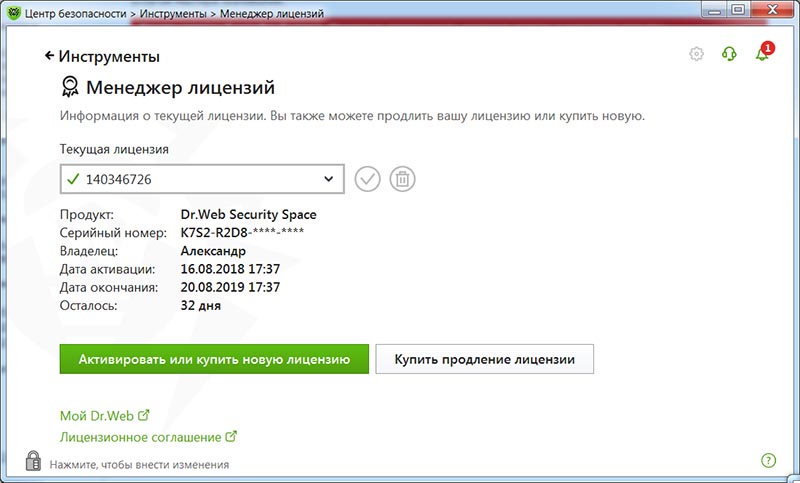
Task: Click owner name Александр
Action: click(x=213, y=251)
